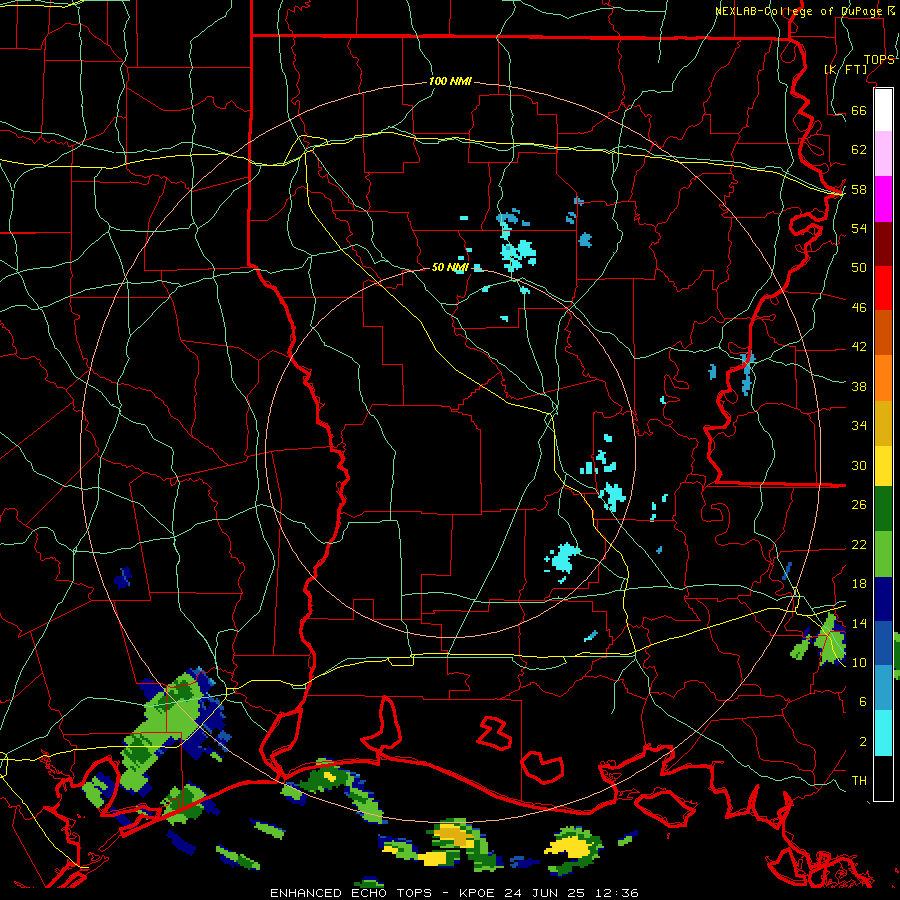Select the light blue legend swatch
Image resolution: width=900 pixels, height=900 pixels.
(x=883, y=688)
